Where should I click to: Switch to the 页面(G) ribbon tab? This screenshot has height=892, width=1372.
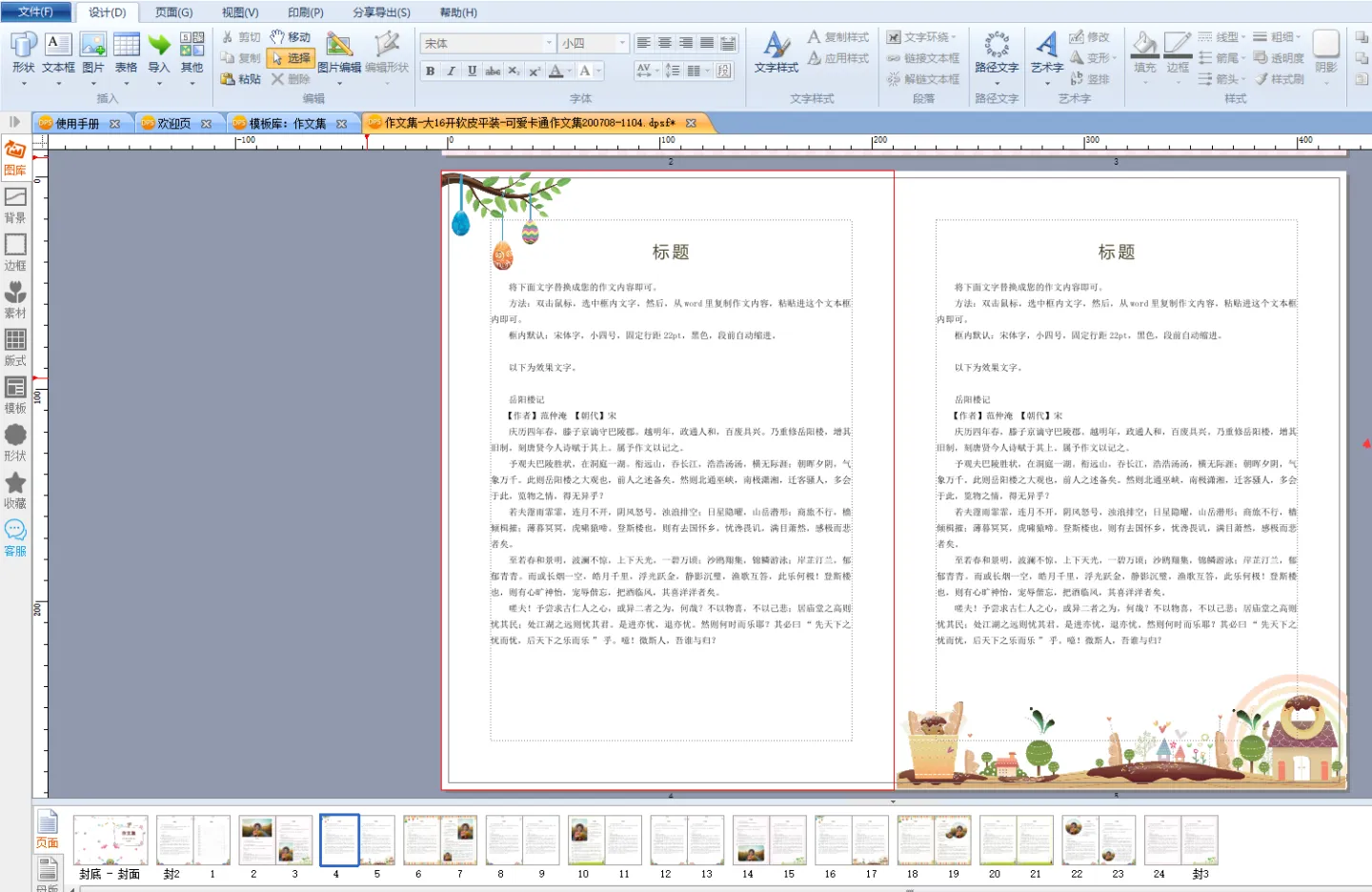173,12
